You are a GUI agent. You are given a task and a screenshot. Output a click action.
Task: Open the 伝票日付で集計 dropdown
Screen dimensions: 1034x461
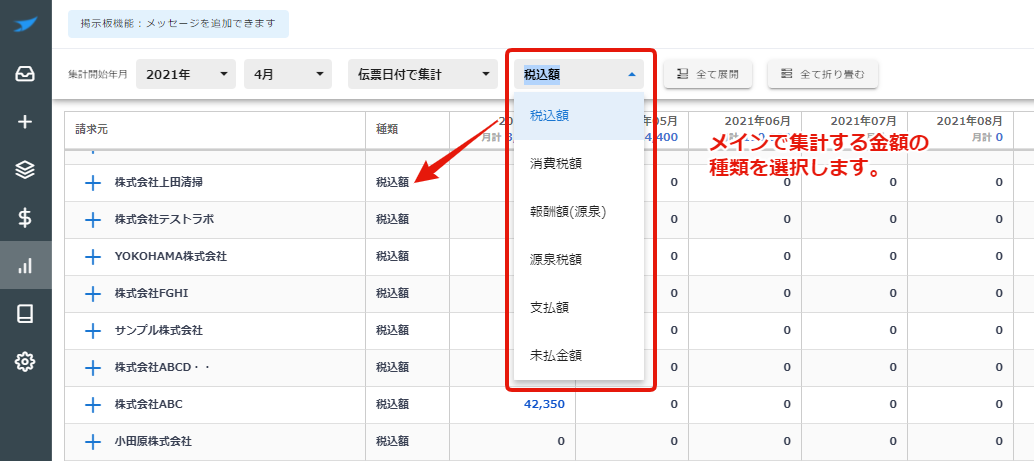pos(423,75)
